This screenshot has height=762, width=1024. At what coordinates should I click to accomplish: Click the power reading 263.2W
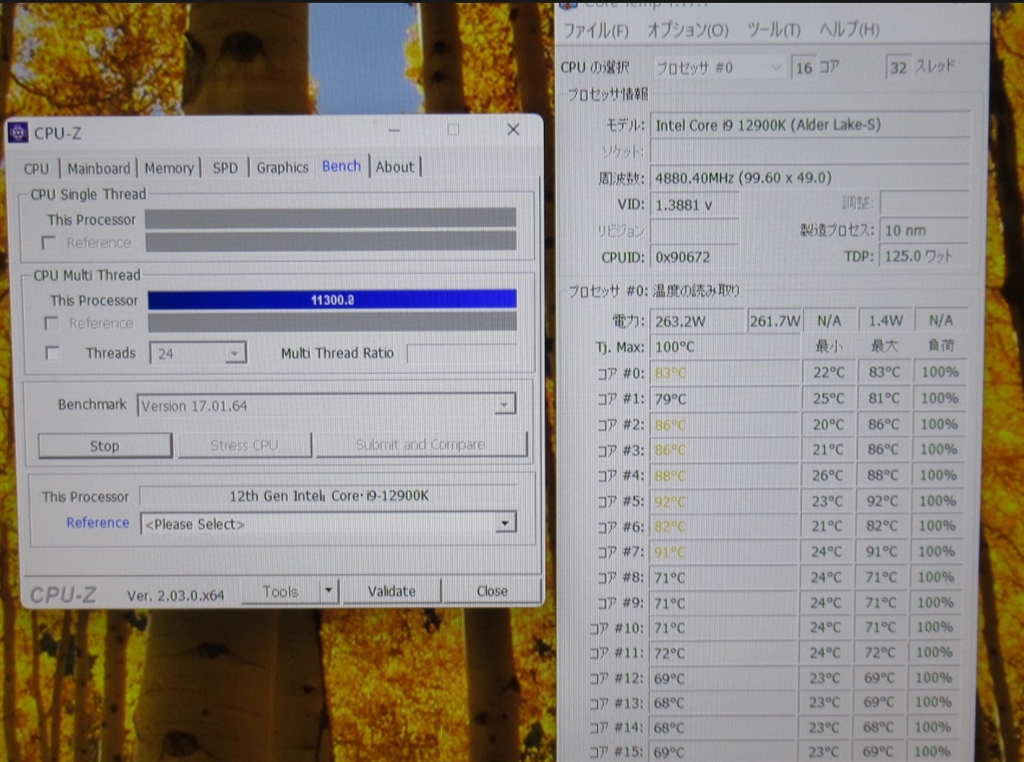point(697,321)
